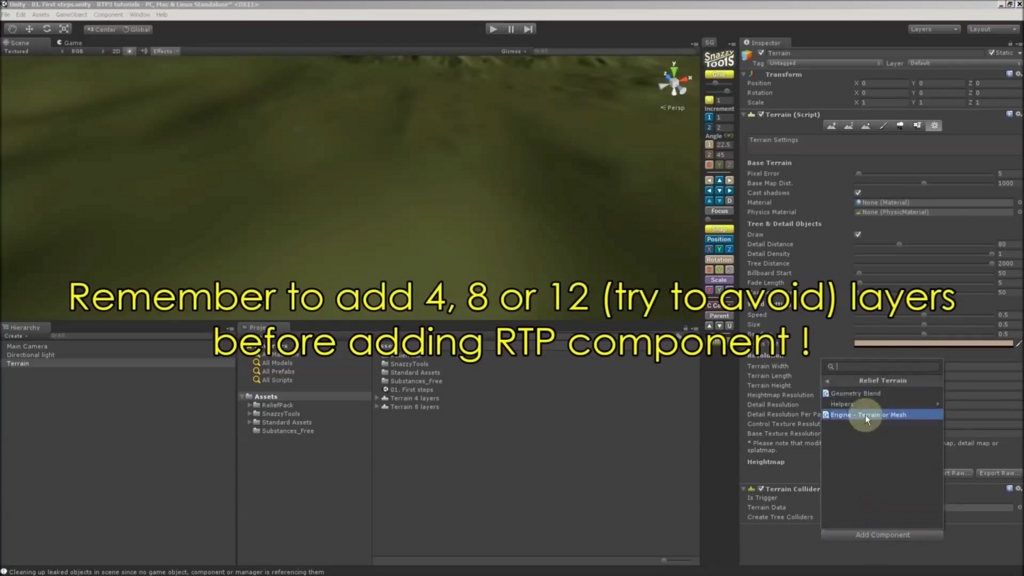The height and width of the screenshot is (576, 1024).
Task: Select the Paint Details terrain tool
Action: coord(917,125)
